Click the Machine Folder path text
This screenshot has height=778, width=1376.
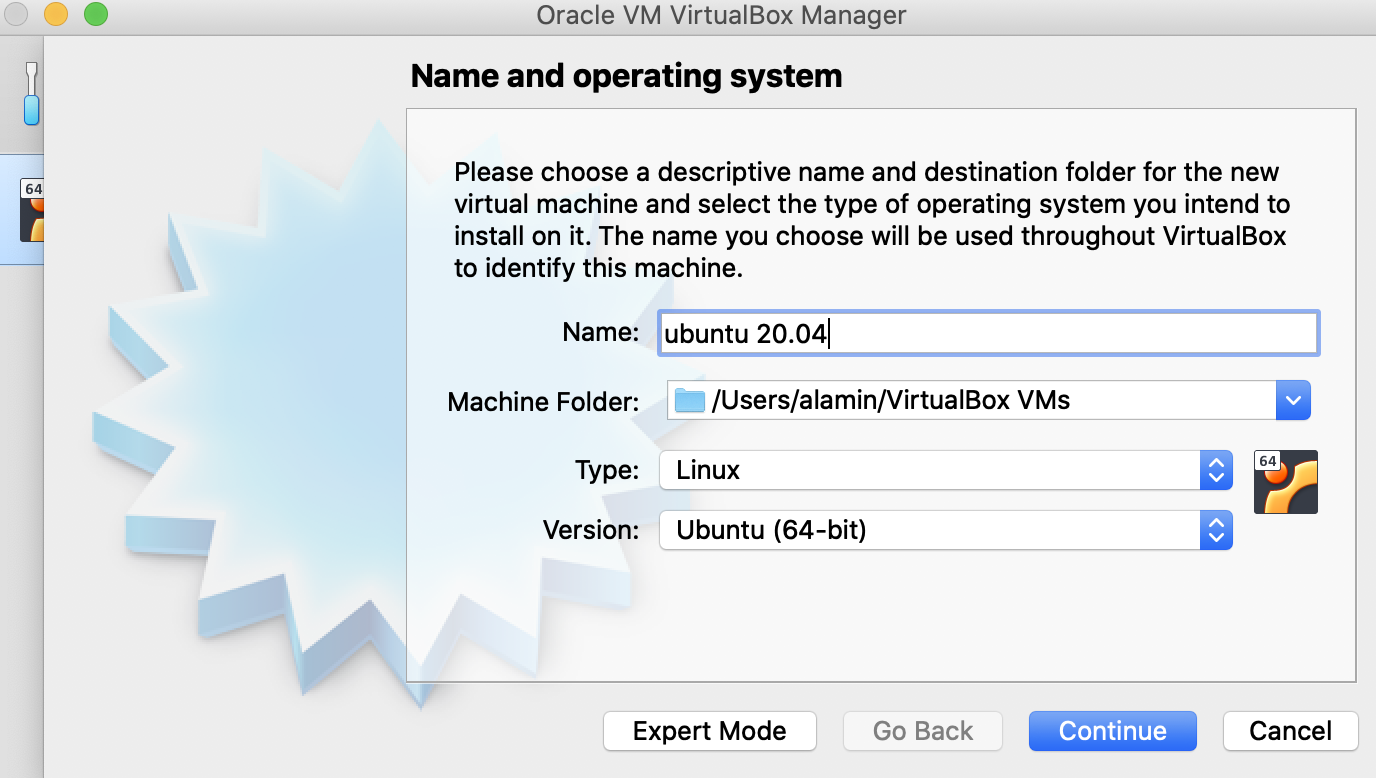891,401
